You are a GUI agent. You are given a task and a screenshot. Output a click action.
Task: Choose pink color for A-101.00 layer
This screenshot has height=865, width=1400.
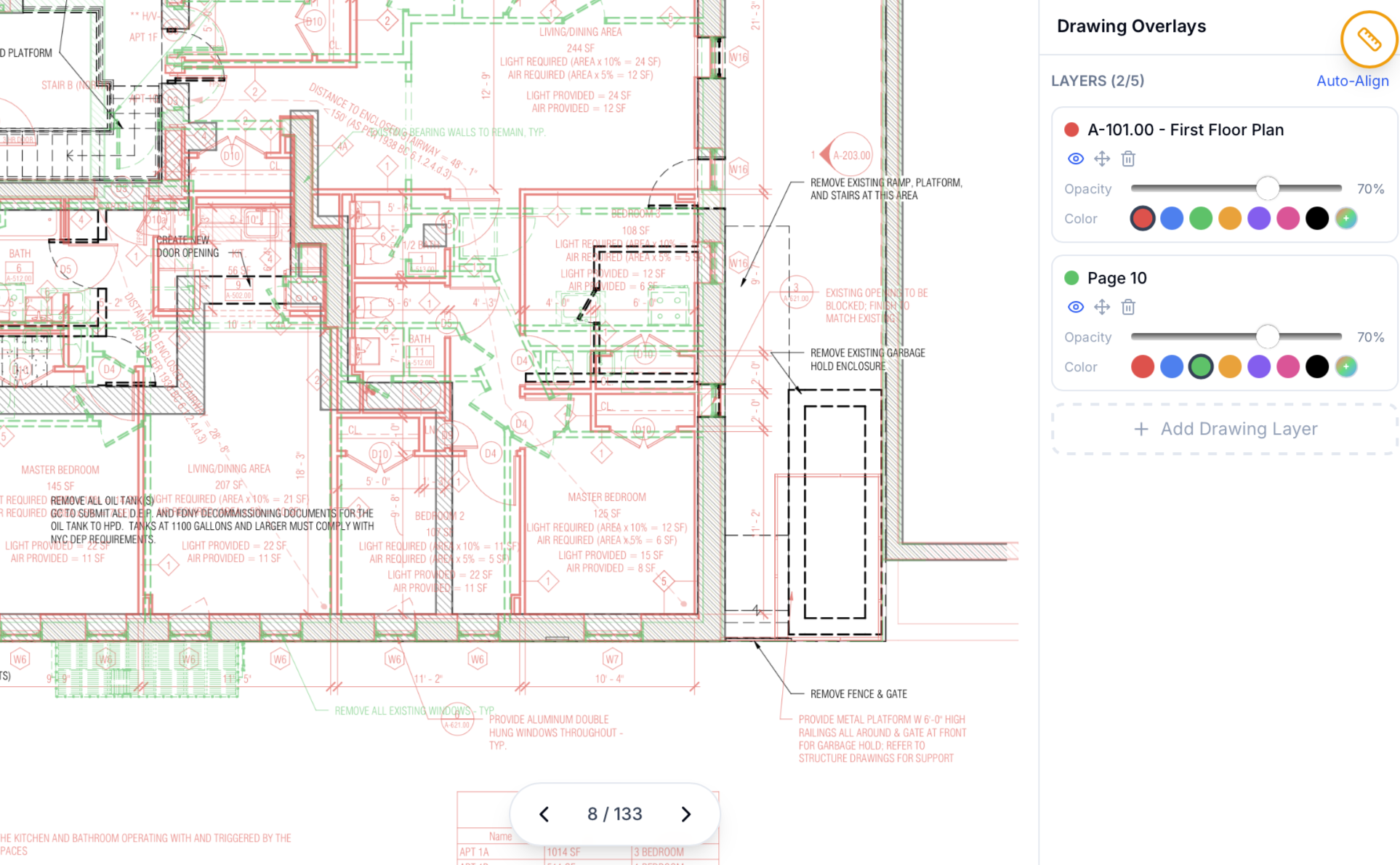pyautogui.click(x=1288, y=218)
